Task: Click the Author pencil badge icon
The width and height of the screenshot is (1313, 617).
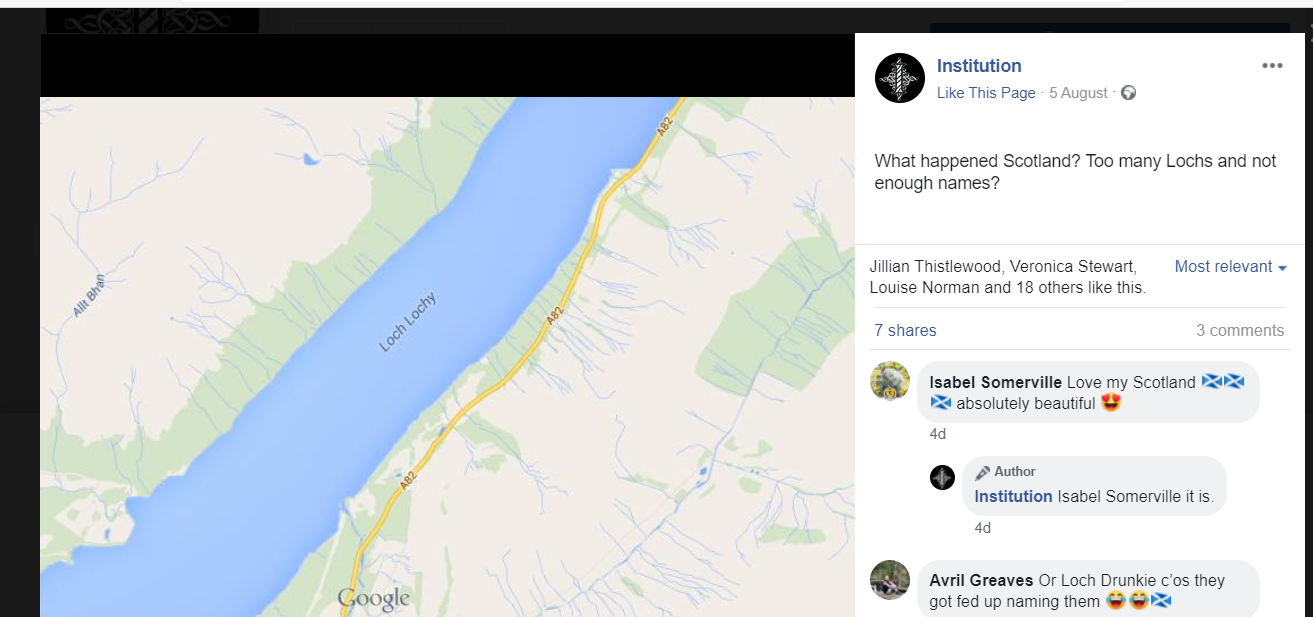Action: (983, 472)
